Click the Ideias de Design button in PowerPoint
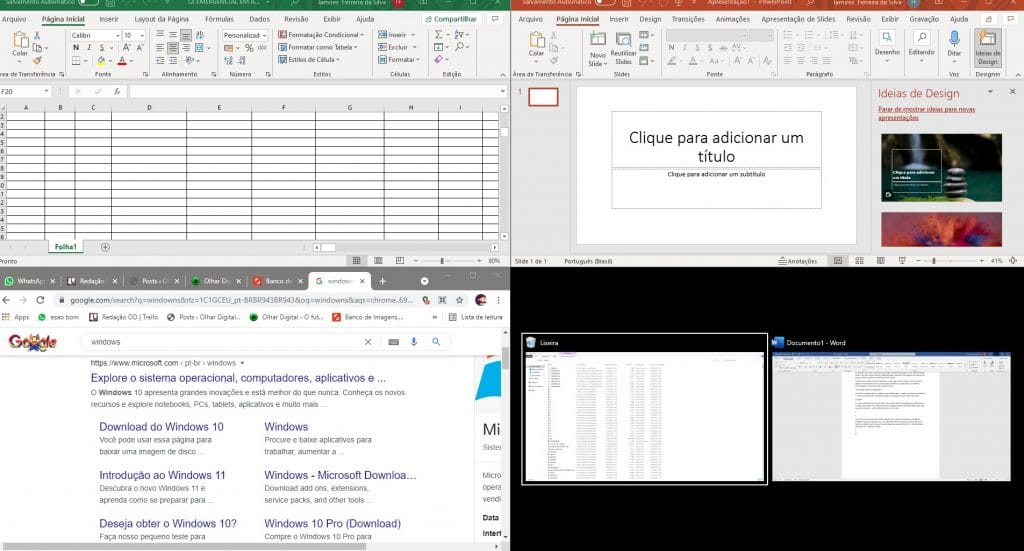1024x551 pixels. [987, 44]
